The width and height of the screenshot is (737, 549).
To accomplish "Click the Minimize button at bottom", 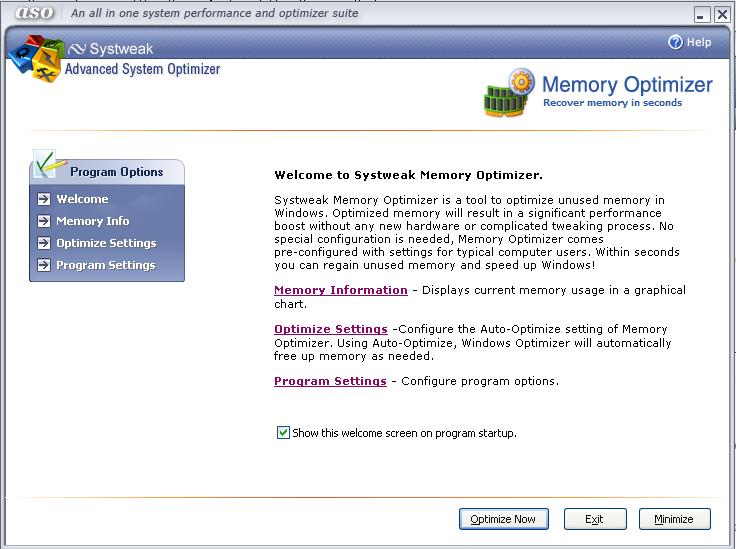I will [674, 519].
